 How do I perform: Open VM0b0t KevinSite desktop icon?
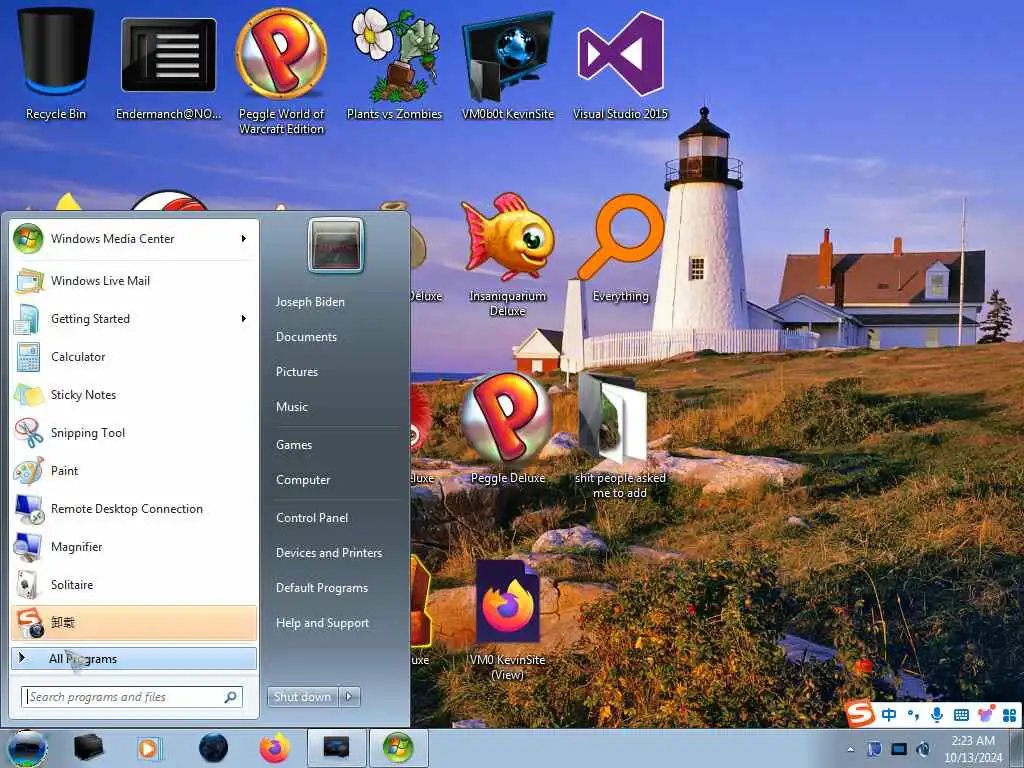pyautogui.click(x=507, y=64)
